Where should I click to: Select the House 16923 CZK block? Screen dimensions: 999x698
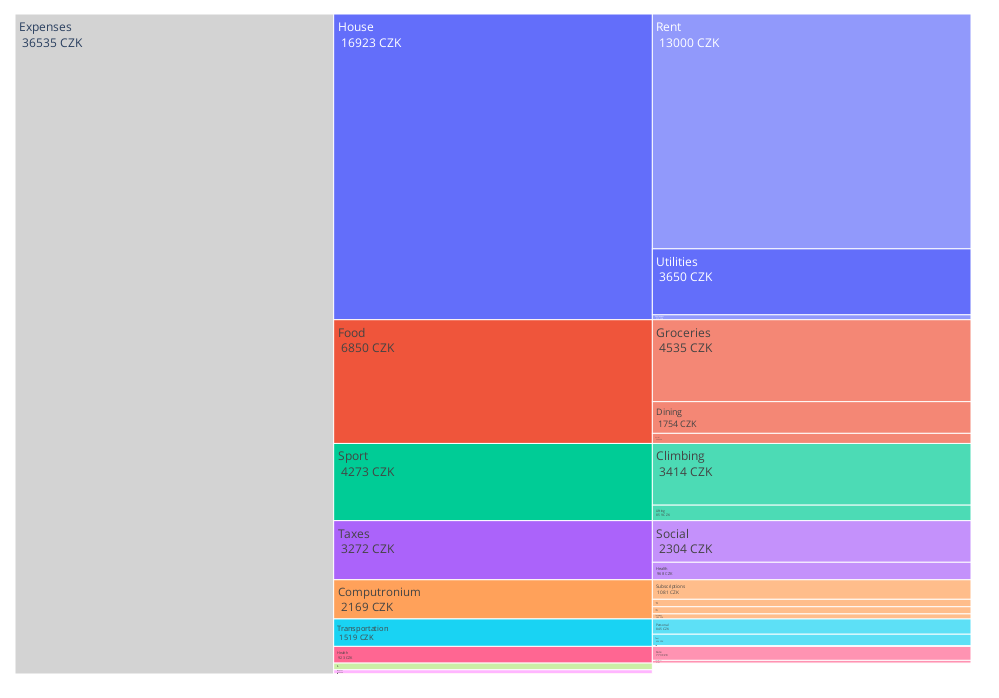click(x=492, y=167)
